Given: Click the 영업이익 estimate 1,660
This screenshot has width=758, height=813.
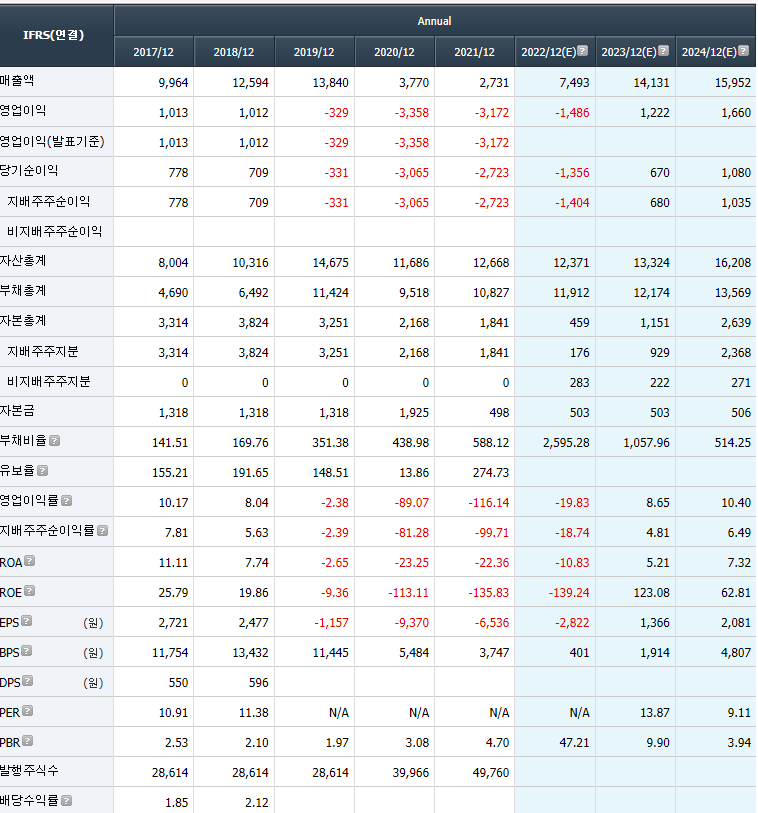Looking at the screenshot, I should coord(736,113).
